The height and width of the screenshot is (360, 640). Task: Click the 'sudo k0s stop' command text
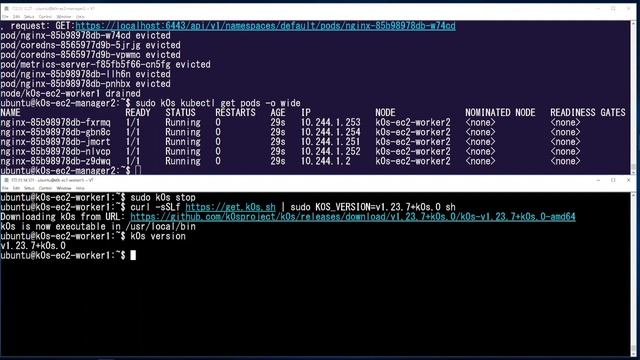[x=163, y=198]
